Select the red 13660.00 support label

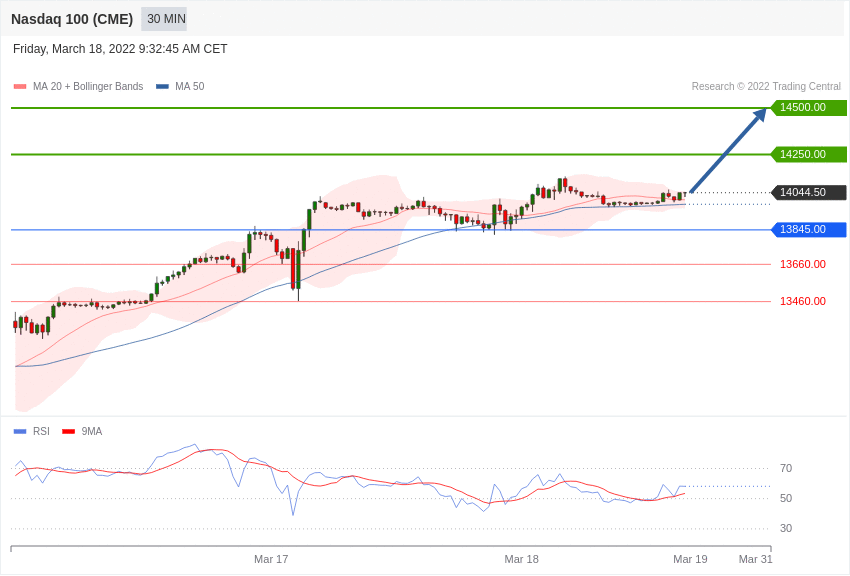(802, 265)
